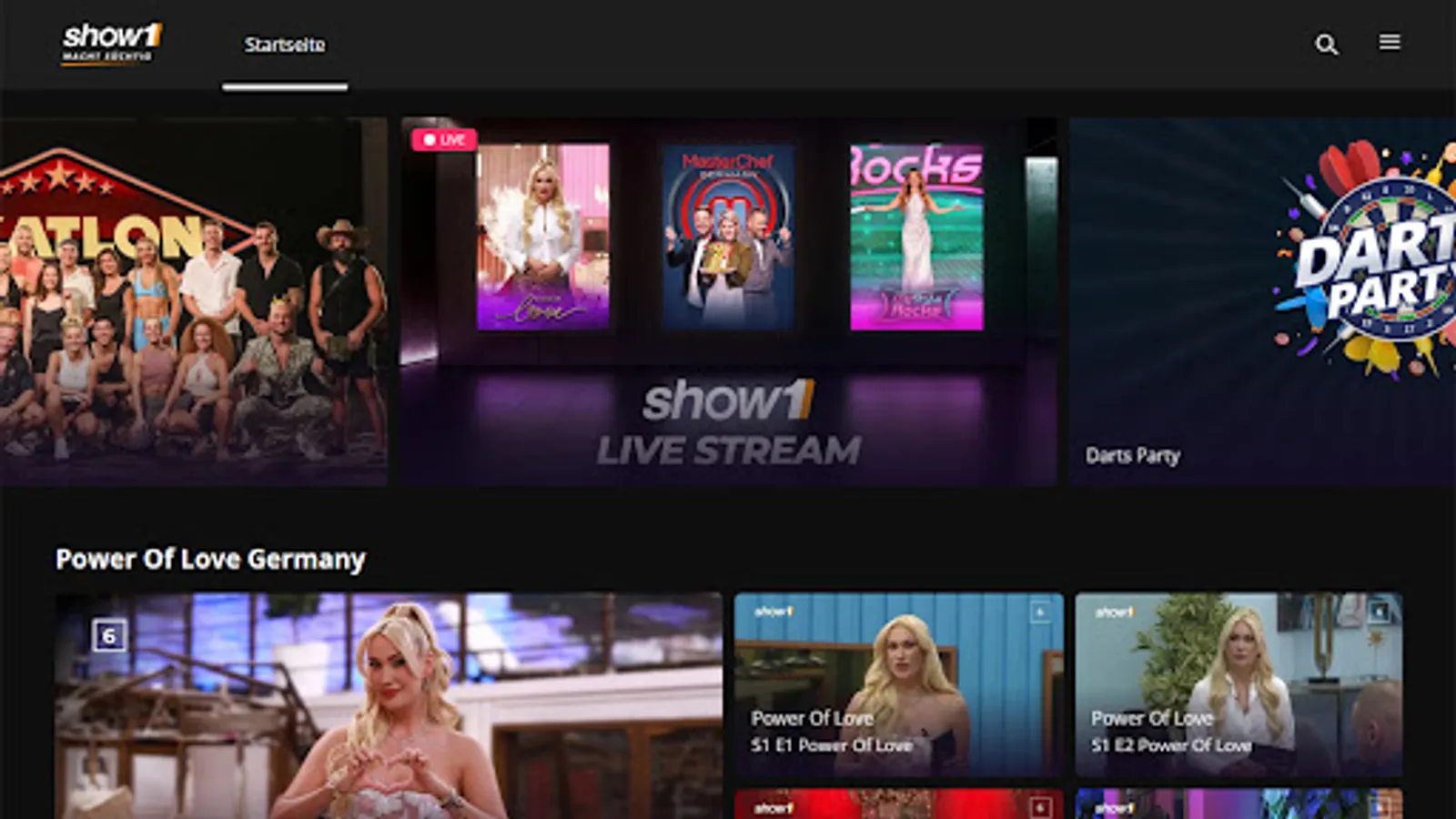Image resolution: width=1456 pixels, height=819 pixels.
Task: Select the Startseite tab
Action: [284, 45]
